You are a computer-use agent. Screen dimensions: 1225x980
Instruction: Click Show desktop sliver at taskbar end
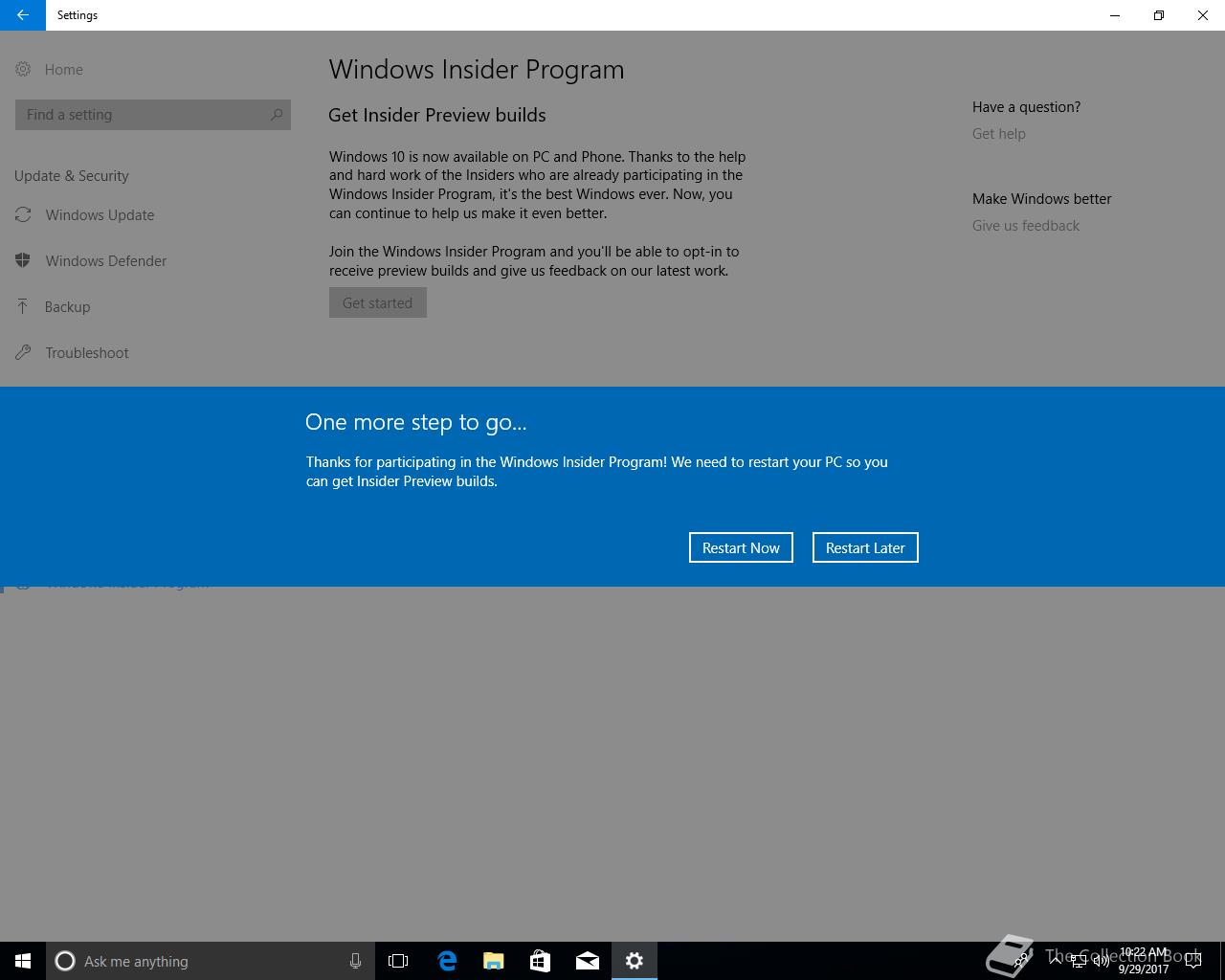click(x=1221, y=961)
